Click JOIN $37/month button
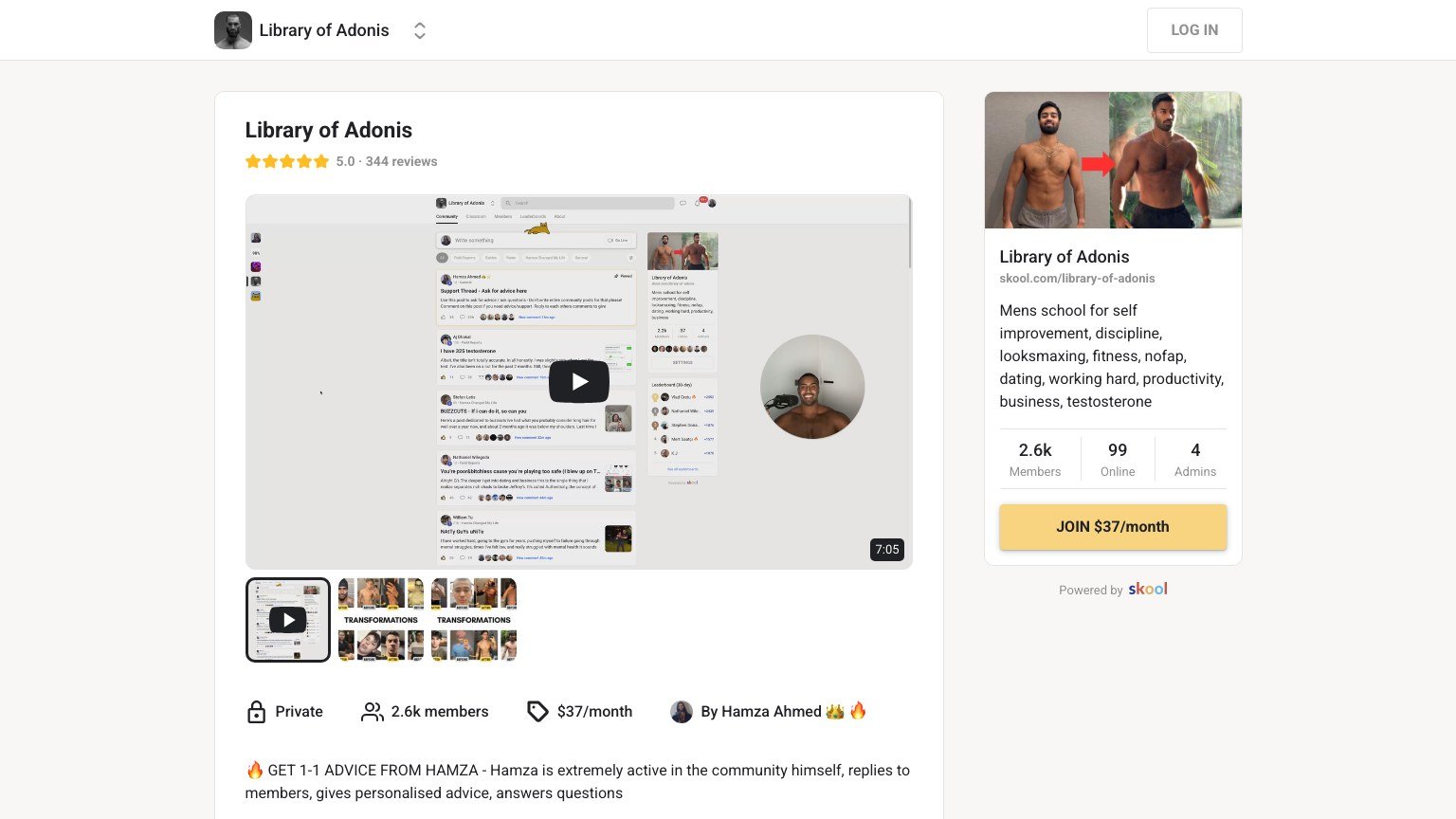 click(x=1113, y=527)
